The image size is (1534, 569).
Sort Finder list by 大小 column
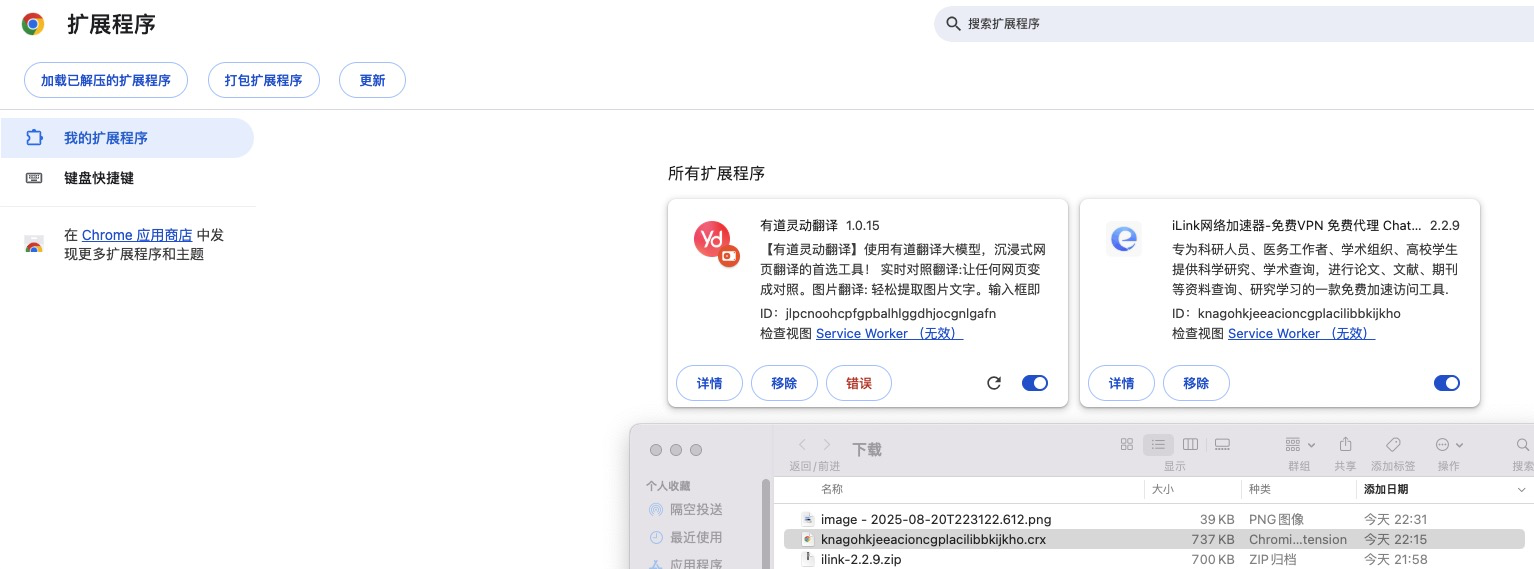(x=1163, y=489)
